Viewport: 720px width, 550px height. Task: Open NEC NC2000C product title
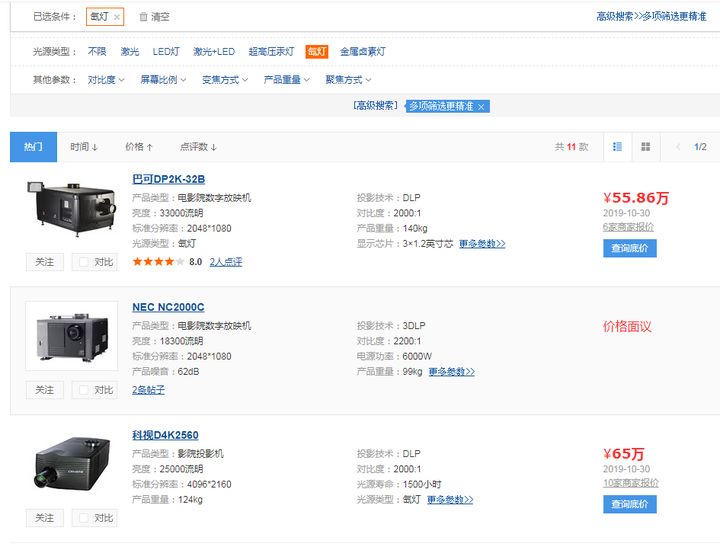pyautogui.click(x=168, y=307)
